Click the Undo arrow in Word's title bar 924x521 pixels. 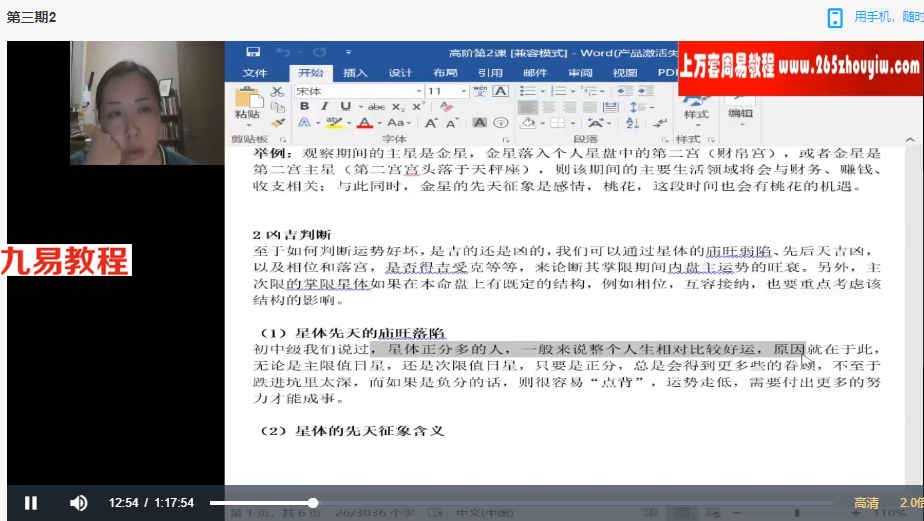click(283, 52)
